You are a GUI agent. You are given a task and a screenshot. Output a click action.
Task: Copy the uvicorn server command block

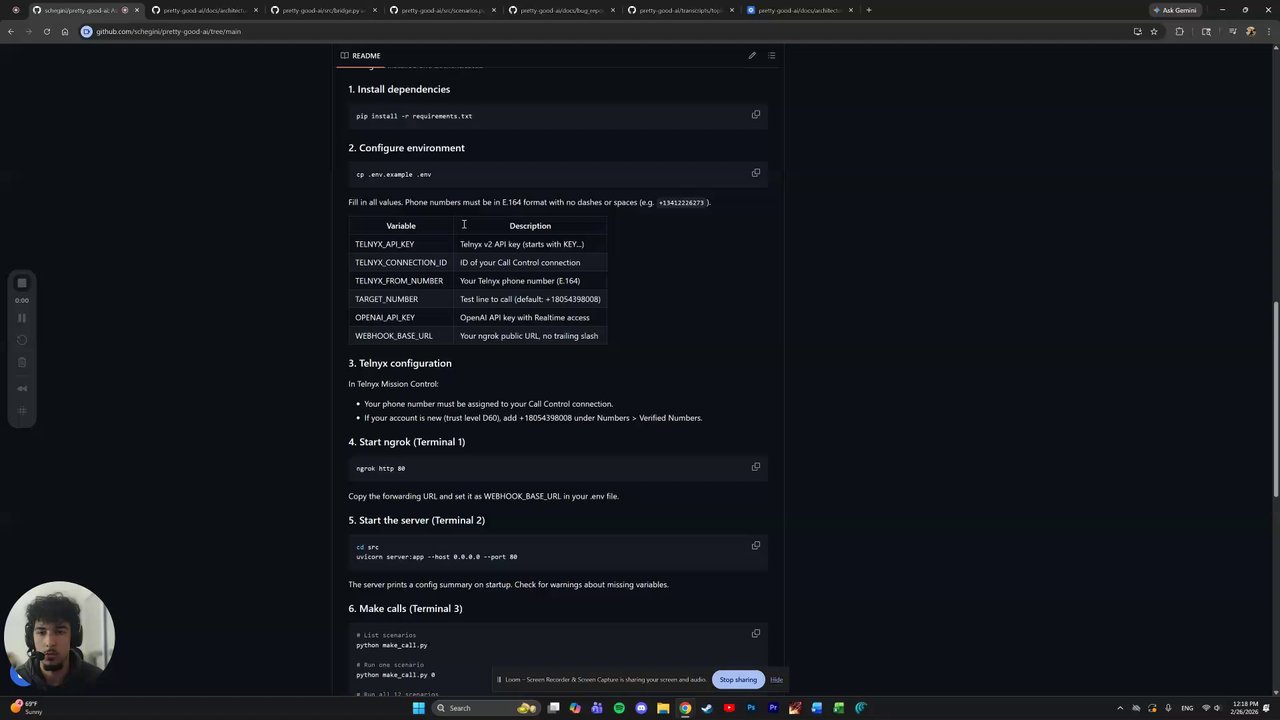(756, 546)
